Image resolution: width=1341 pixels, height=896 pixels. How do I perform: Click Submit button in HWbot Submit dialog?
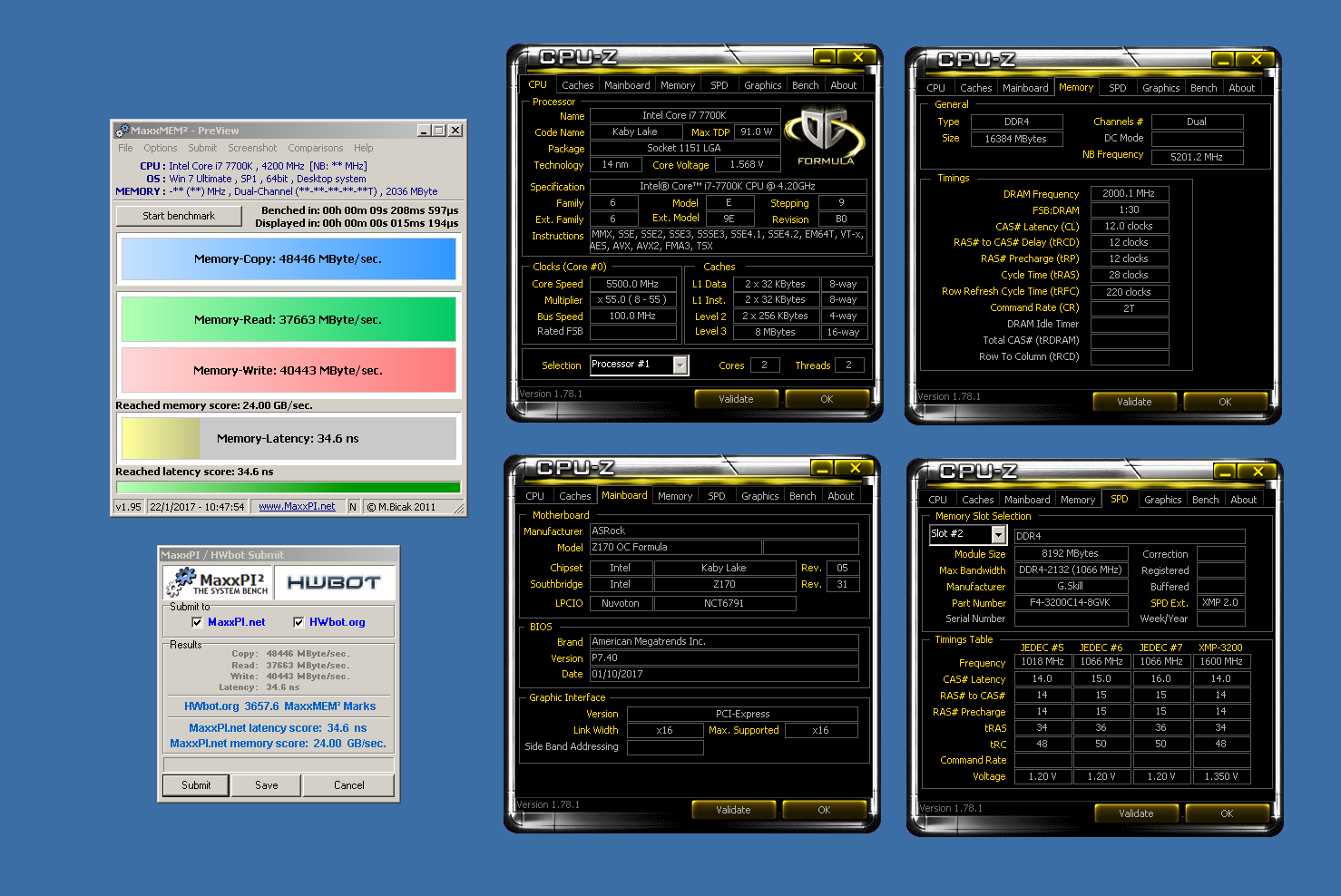[196, 785]
